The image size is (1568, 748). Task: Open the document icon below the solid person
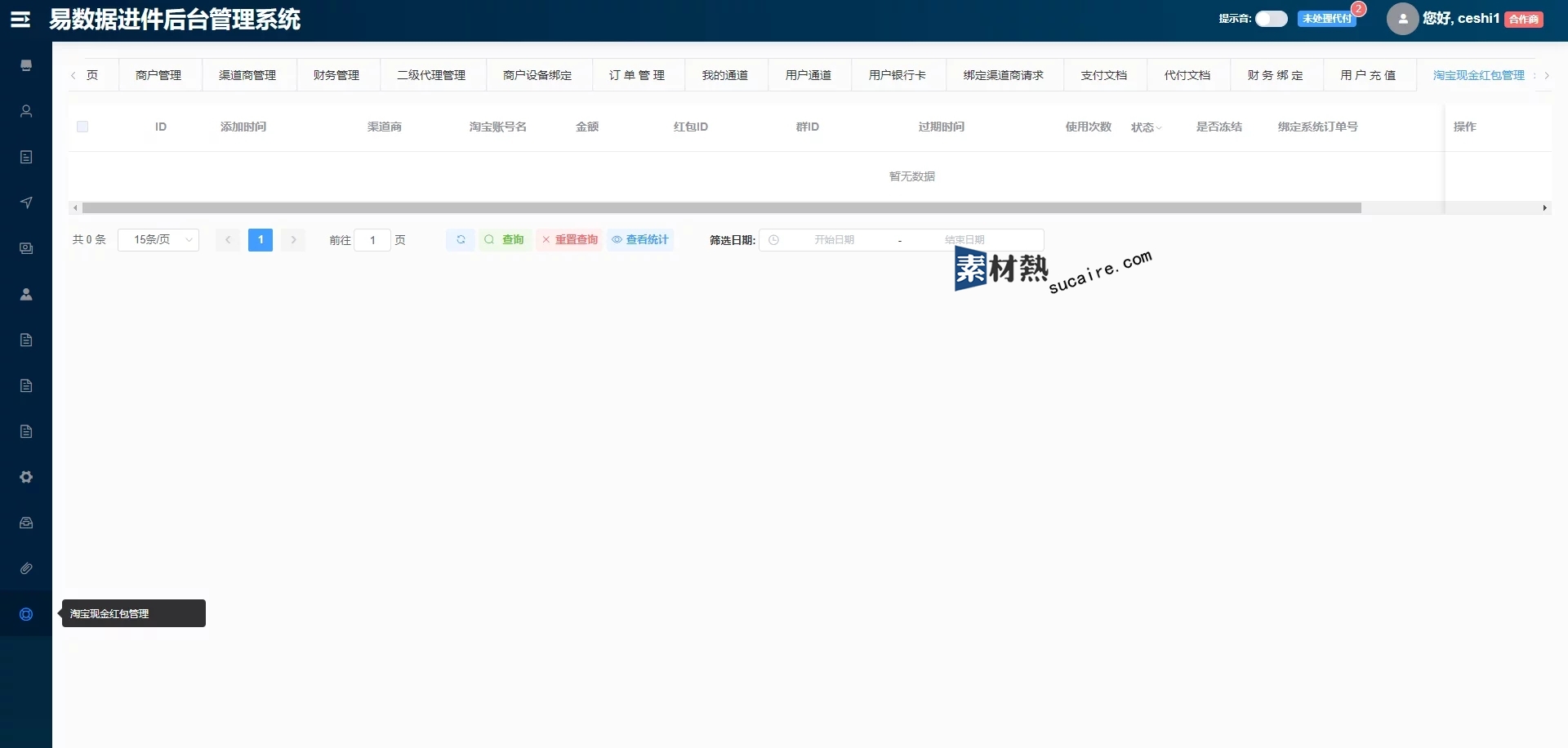click(26, 340)
